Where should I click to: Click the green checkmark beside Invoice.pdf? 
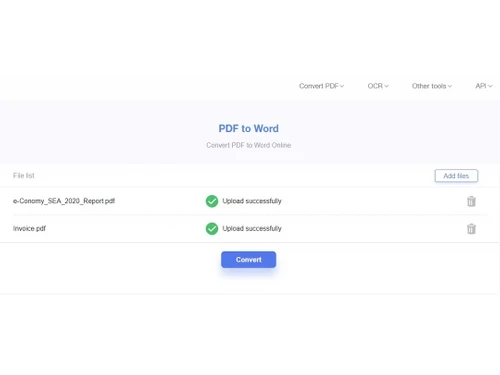[x=212, y=229]
